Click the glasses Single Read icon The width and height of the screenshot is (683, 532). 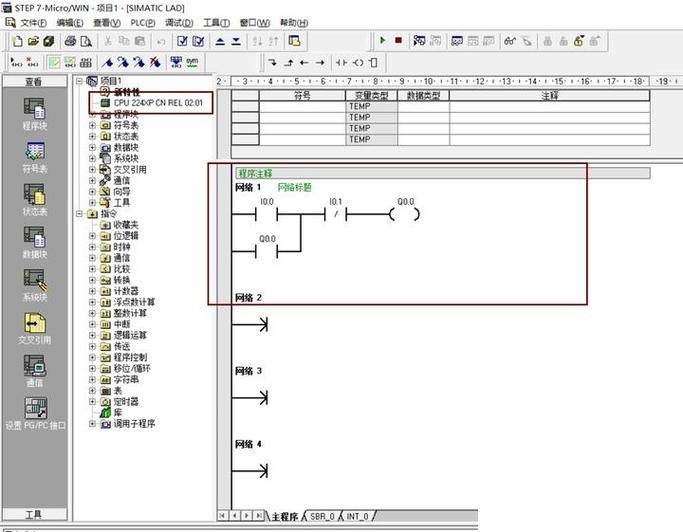[x=510, y=41]
